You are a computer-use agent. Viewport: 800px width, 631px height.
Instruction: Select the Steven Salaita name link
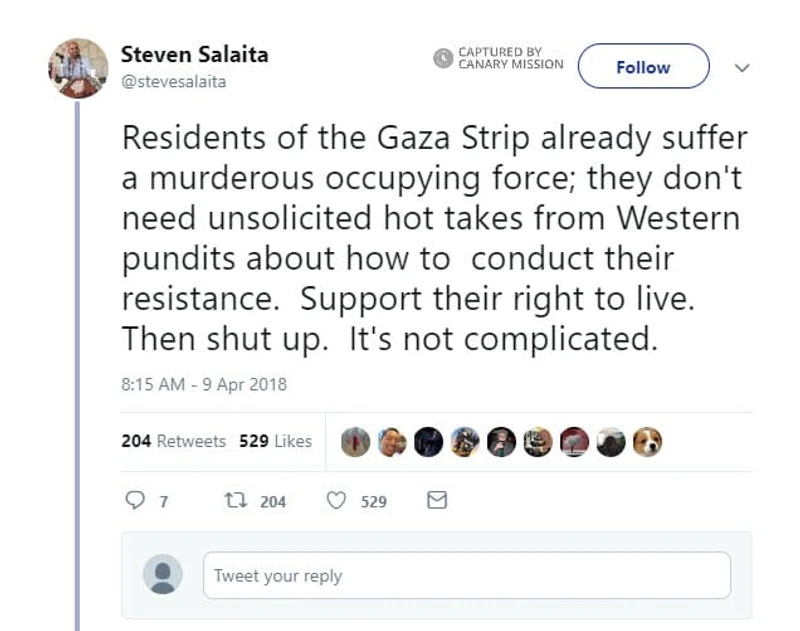(x=194, y=55)
